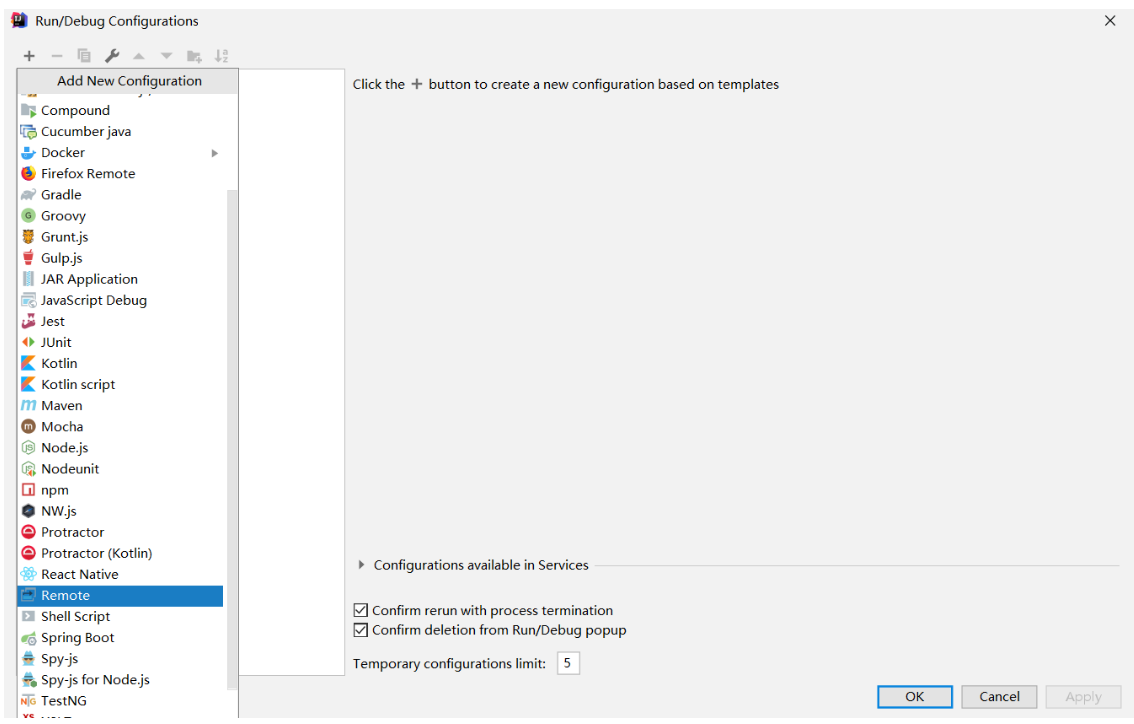The image size is (1134, 724).
Task: Expand the Docker submenu arrow
Action: (215, 153)
